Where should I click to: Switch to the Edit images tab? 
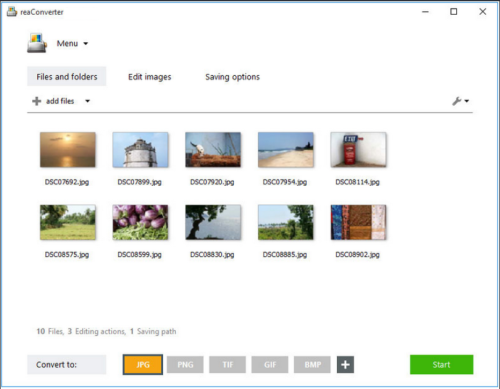150,77
